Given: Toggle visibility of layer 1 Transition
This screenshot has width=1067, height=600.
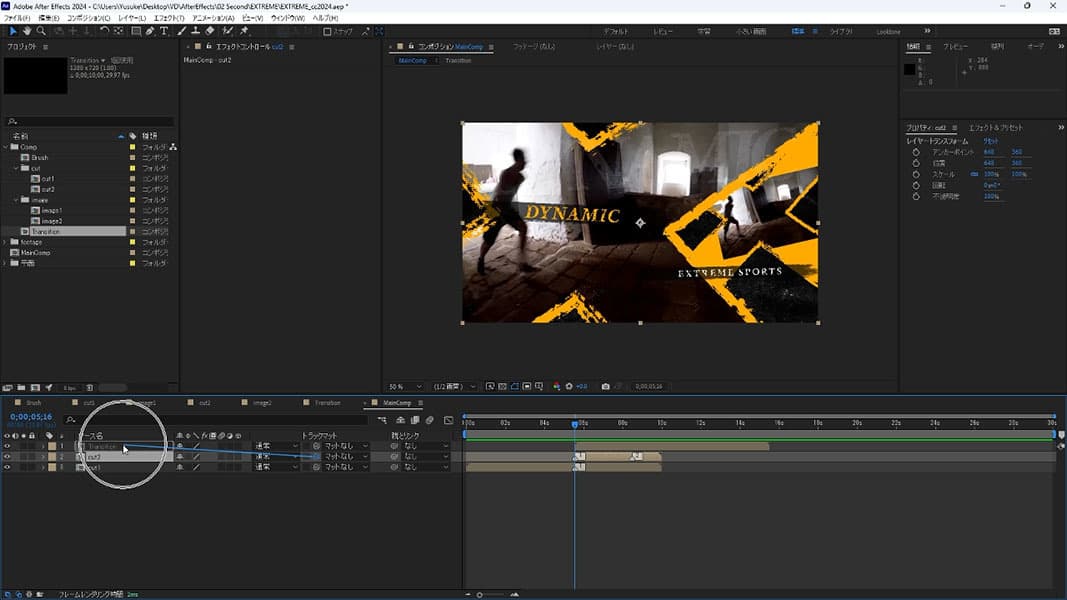Looking at the screenshot, I should click(x=7, y=446).
